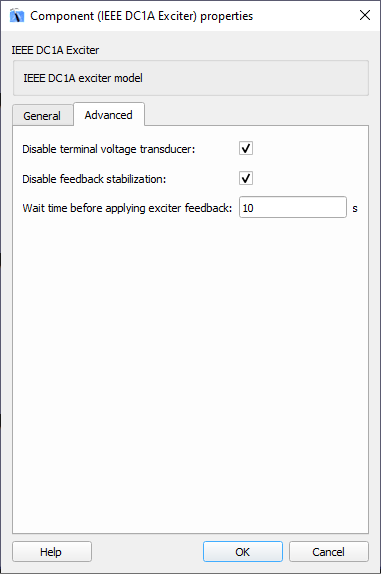This screenshot has height=574, width=381.
Task: Click the seconds unit label
Action: coord(355,208)
